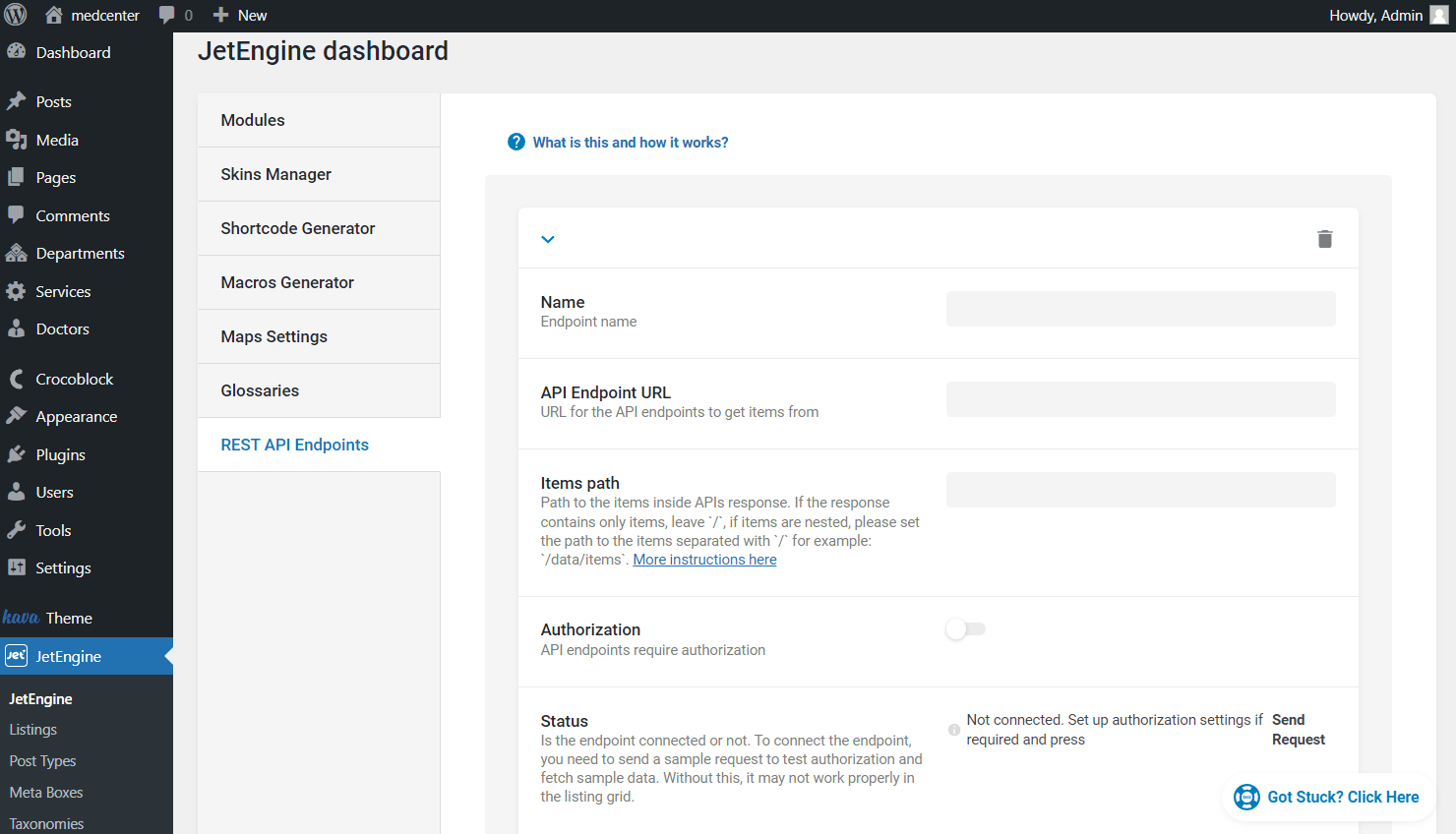1456x834 pixels.
Task: Click inside the API Endpoint URL field
Action: [1140, 398]
